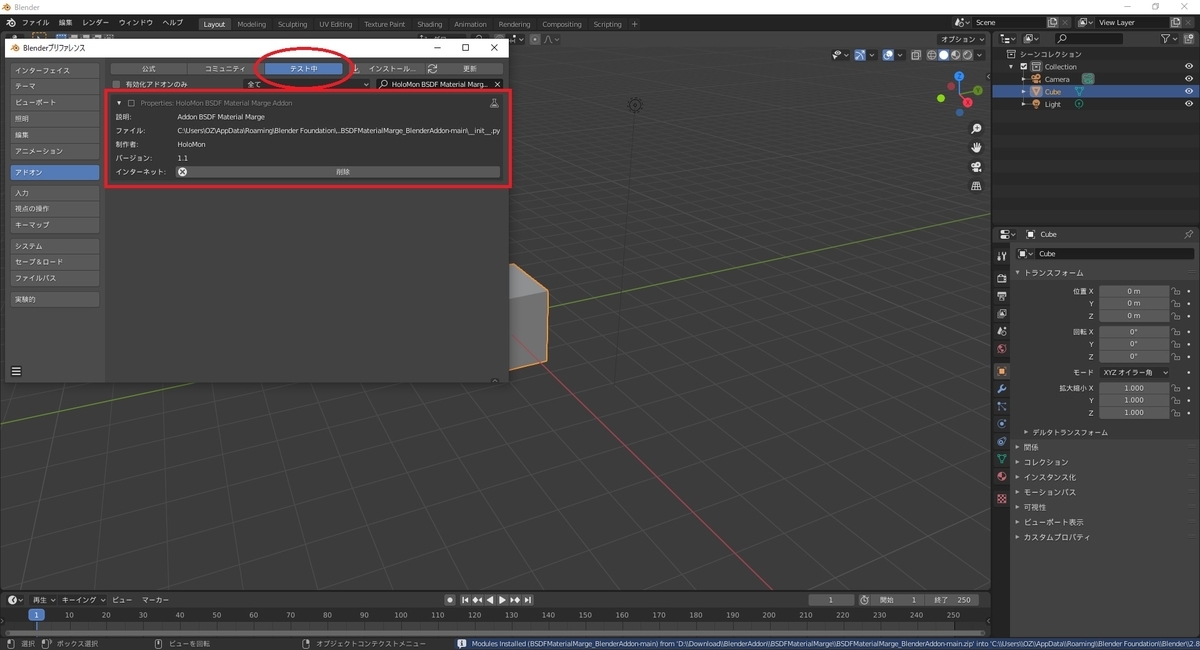
Task: Open the Texture properties checker tab
Action: tap(1001, 498)
